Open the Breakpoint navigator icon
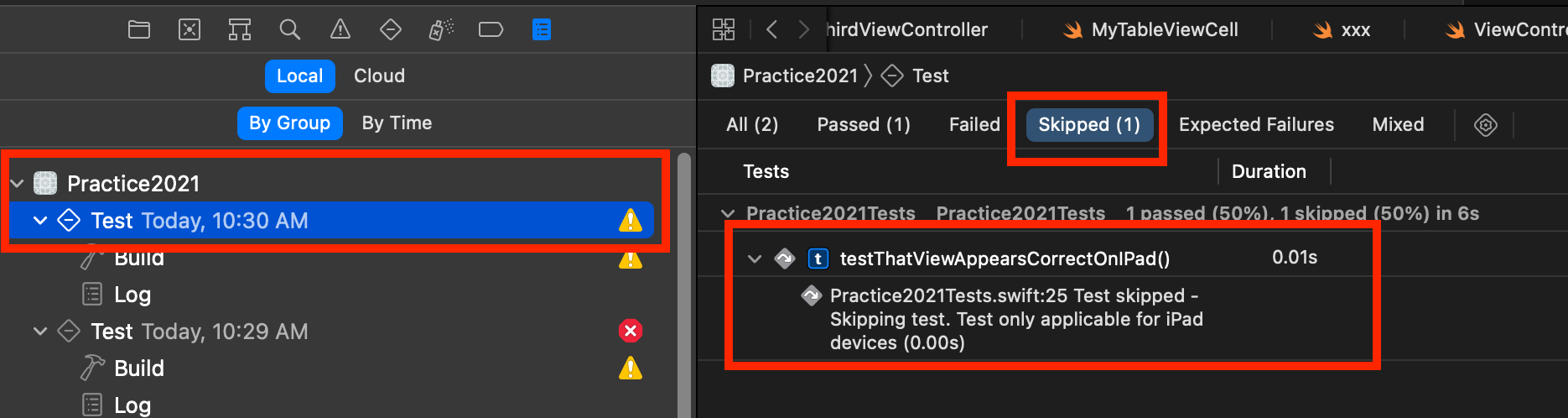This screenshot has height=418, width=1568. point(491,30)
